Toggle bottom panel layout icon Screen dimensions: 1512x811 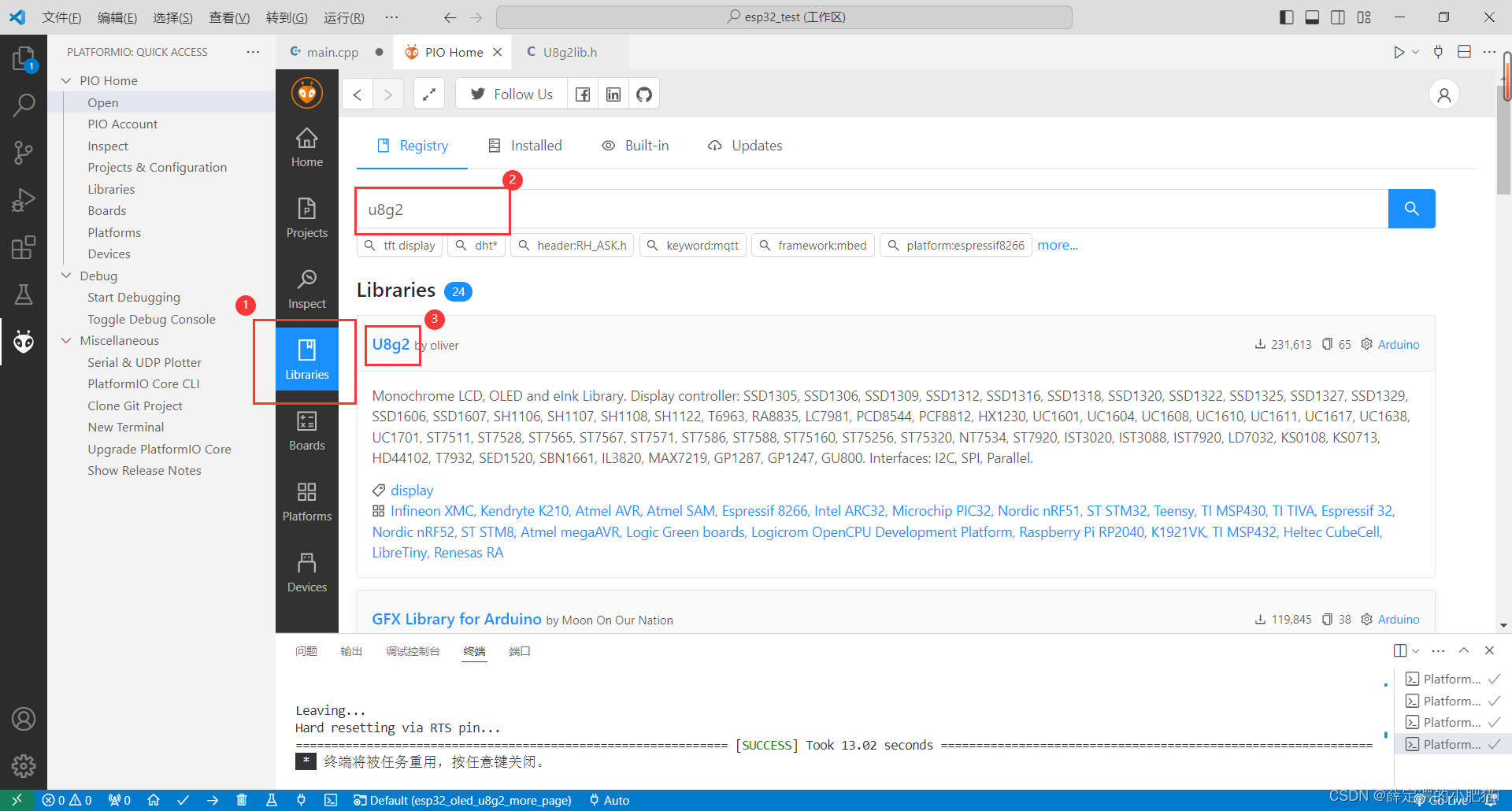1312,17
